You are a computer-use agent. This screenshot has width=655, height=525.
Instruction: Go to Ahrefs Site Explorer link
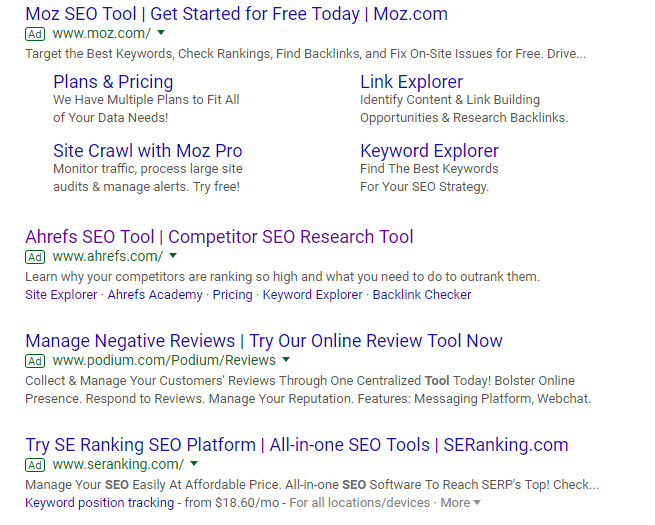point(61,295)
